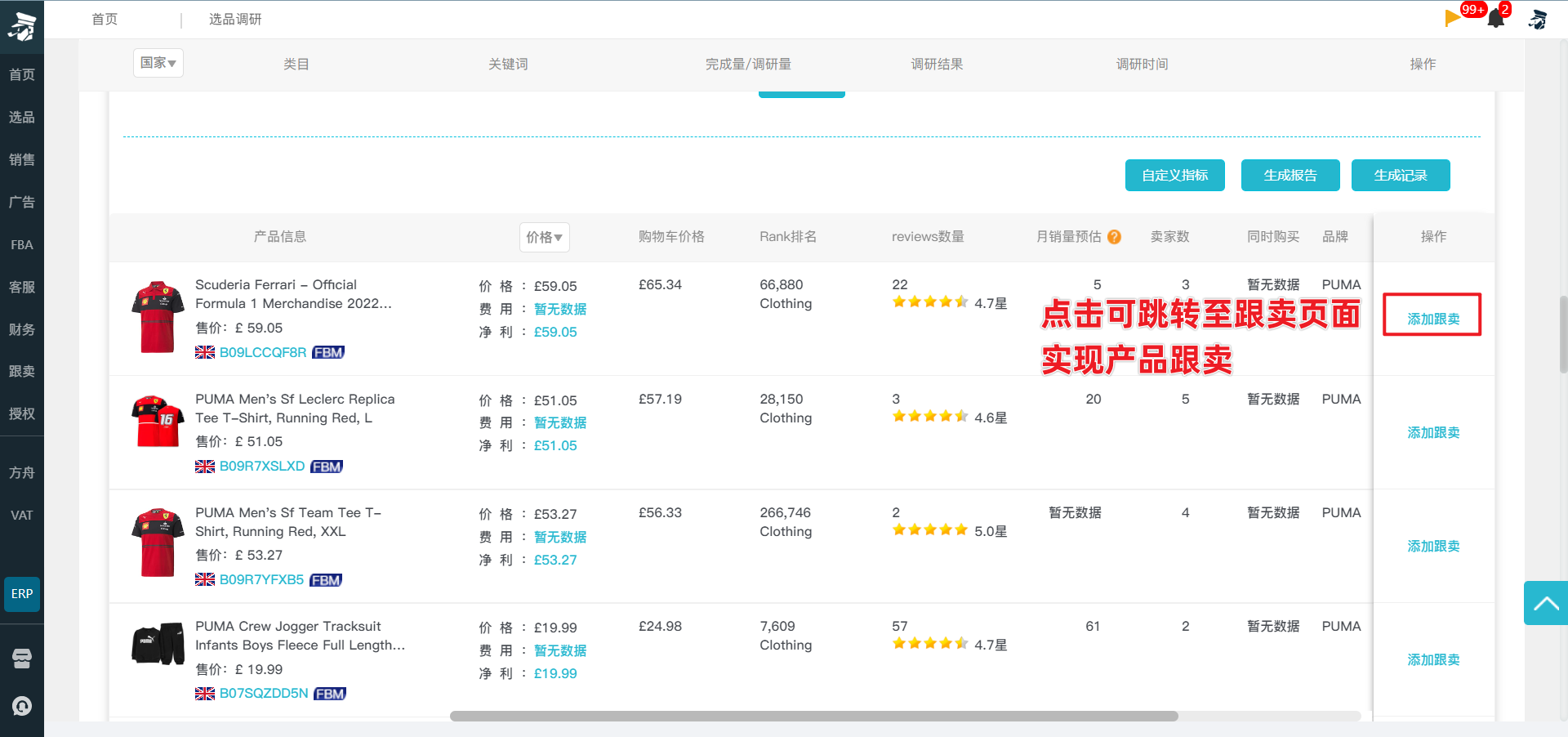Viewport: 1568px width, 737px height.
Task: Open FBA in the sidebar
Action: tap(22, 245)
